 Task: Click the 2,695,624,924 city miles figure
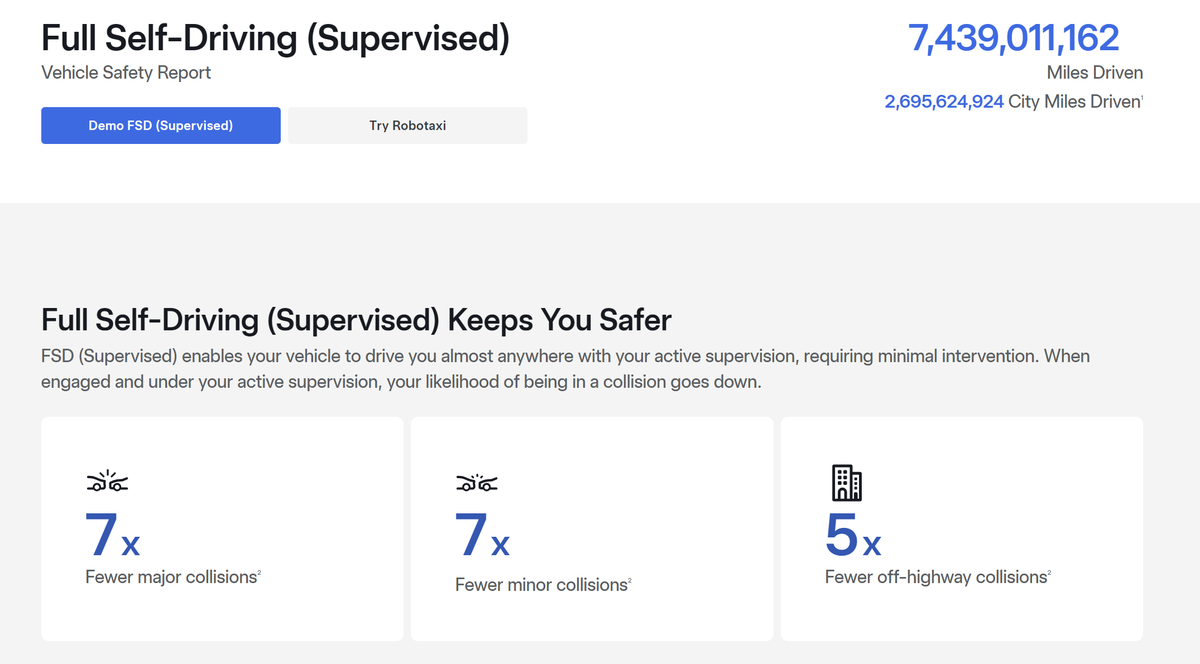click(x=944, y=102)
